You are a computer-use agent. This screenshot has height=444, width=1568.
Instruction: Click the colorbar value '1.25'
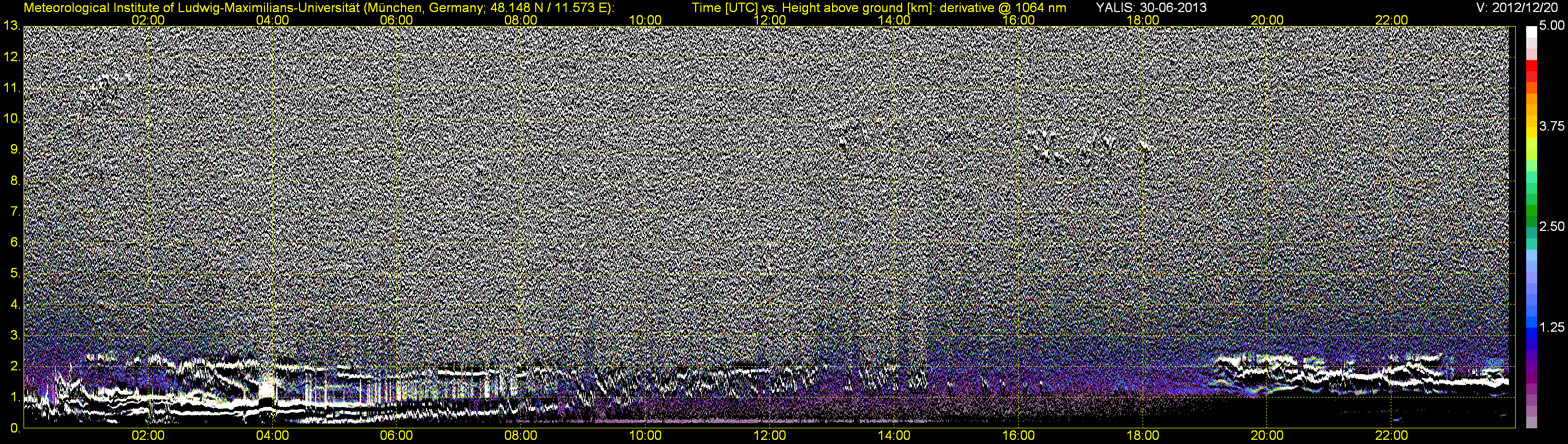coord(1552,327)
